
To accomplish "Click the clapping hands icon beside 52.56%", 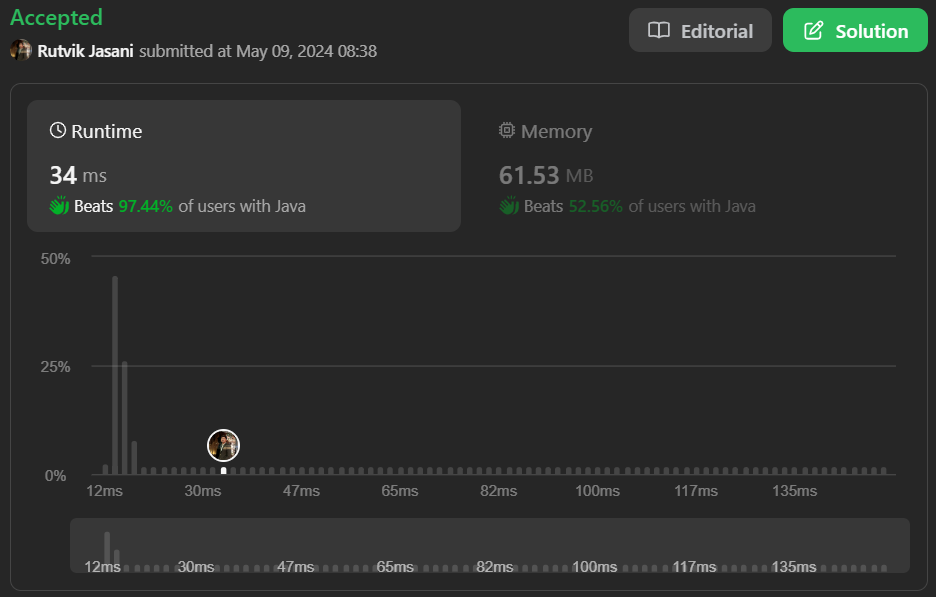I will tap(509, 206).
